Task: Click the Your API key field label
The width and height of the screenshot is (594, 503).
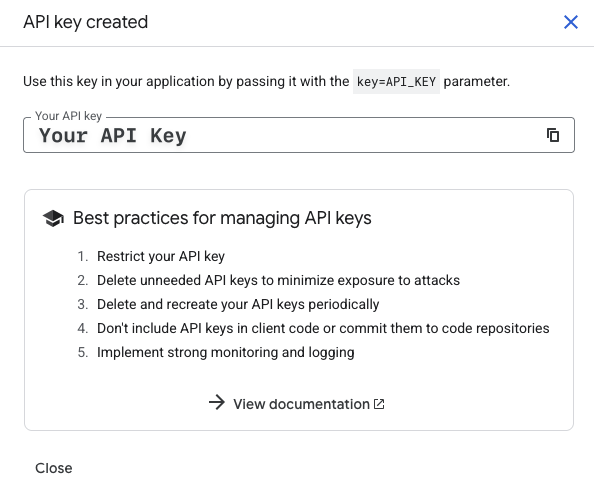Action: coord(68,116)
